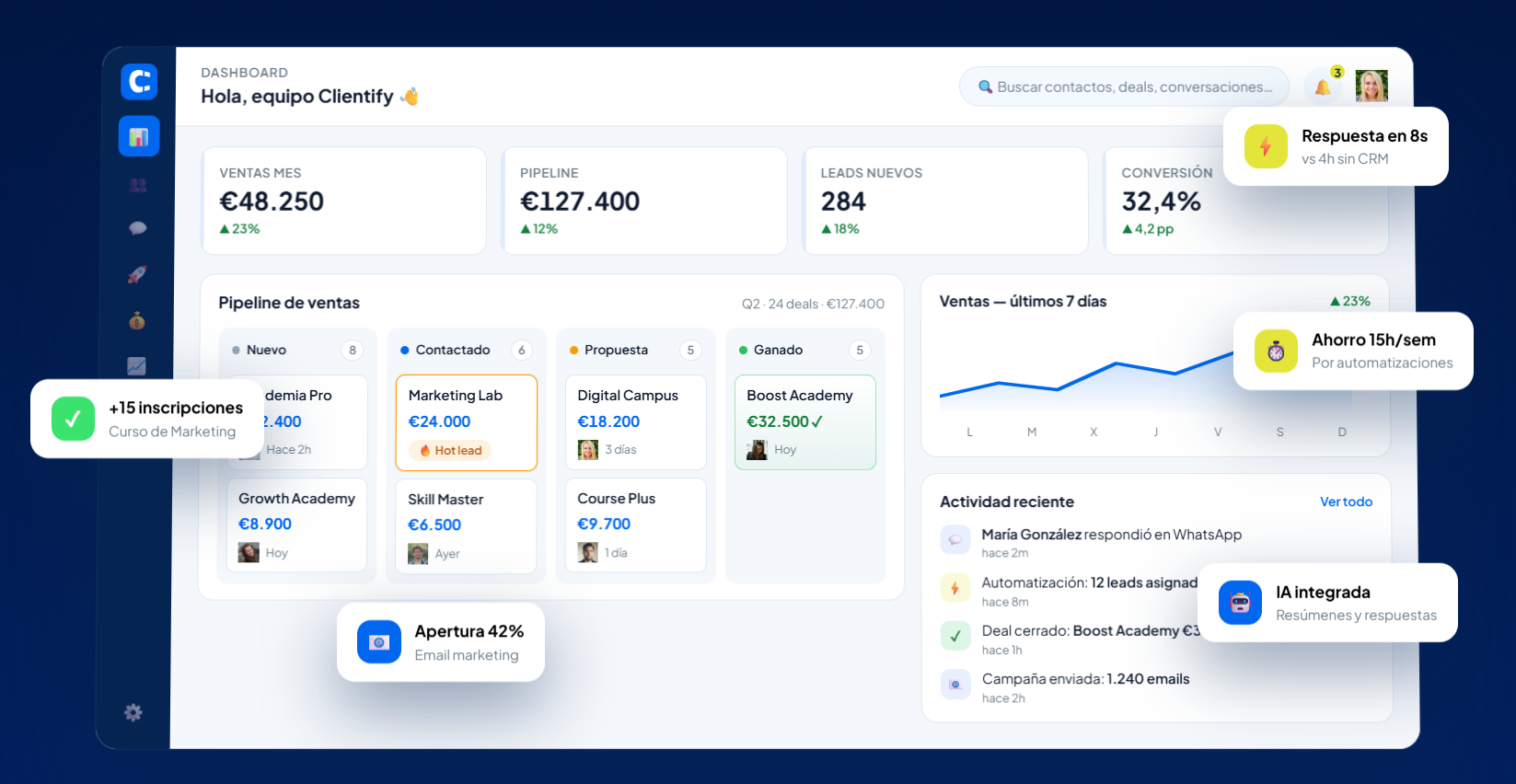Focus the Buscar contactos search field
The image size is (1516, 784).
click(x=1124, y=86)
